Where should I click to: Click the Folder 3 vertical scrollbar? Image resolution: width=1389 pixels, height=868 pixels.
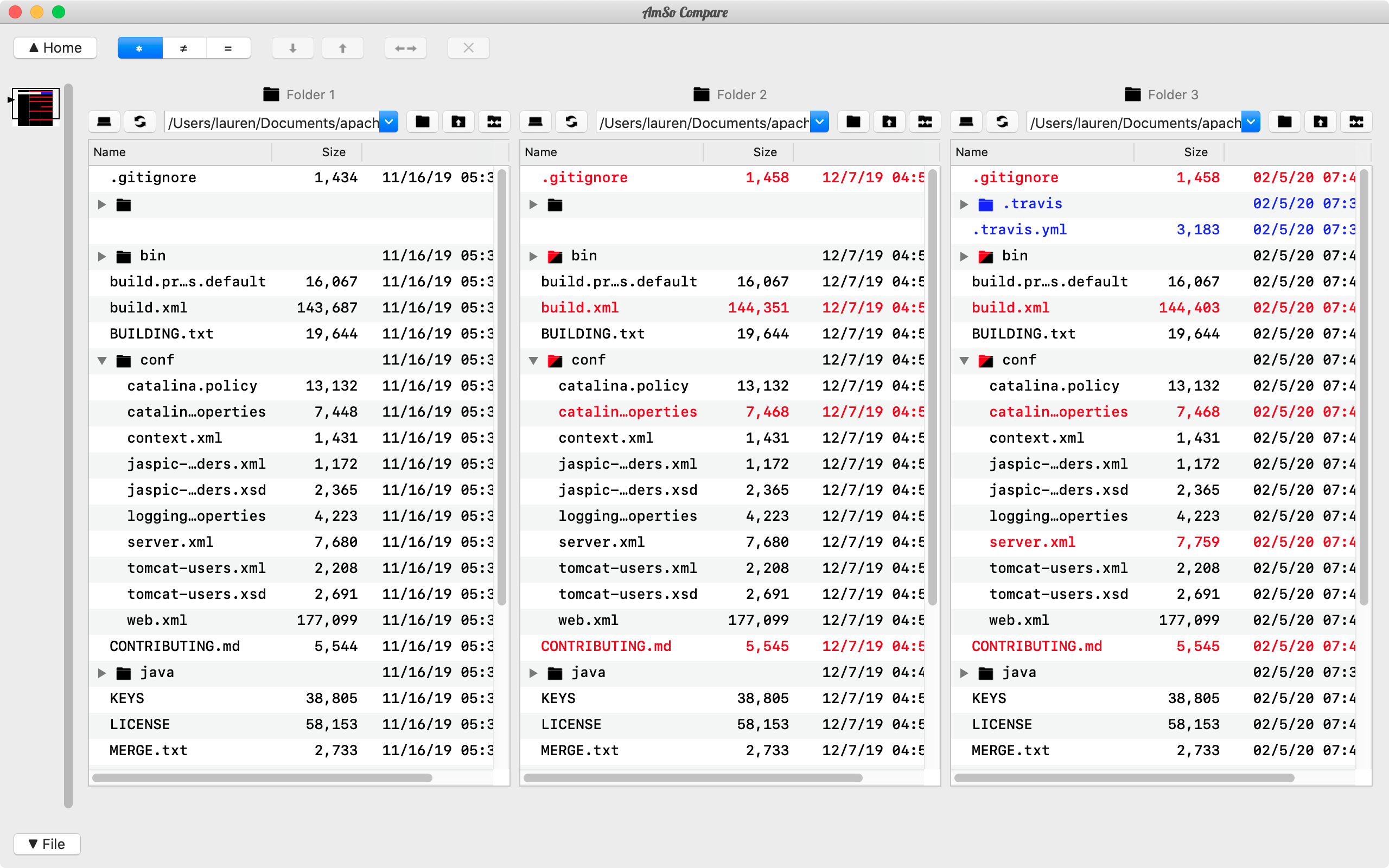(x=1365, y=387)
